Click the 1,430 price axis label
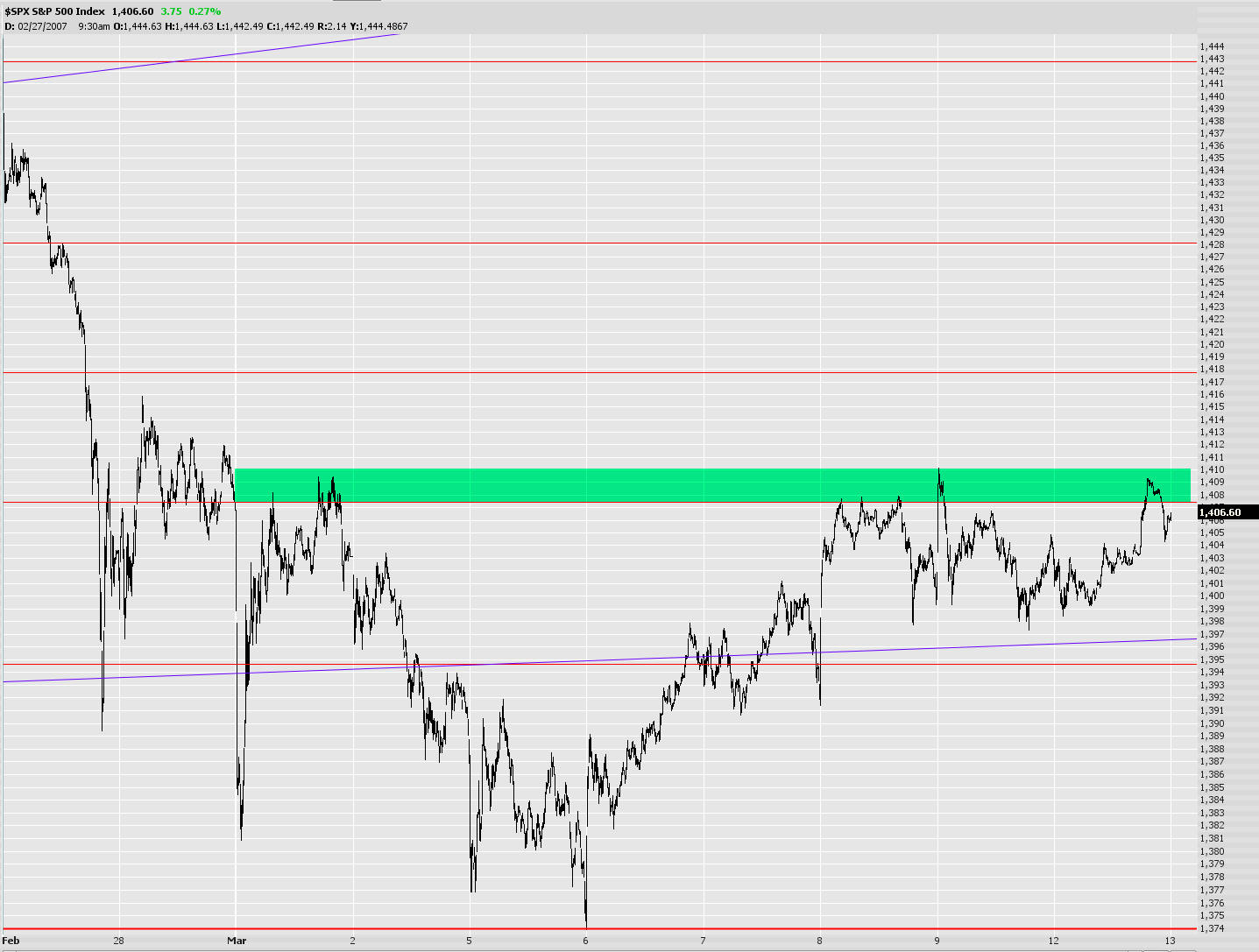1259x952 pixels. [1212, 220]
